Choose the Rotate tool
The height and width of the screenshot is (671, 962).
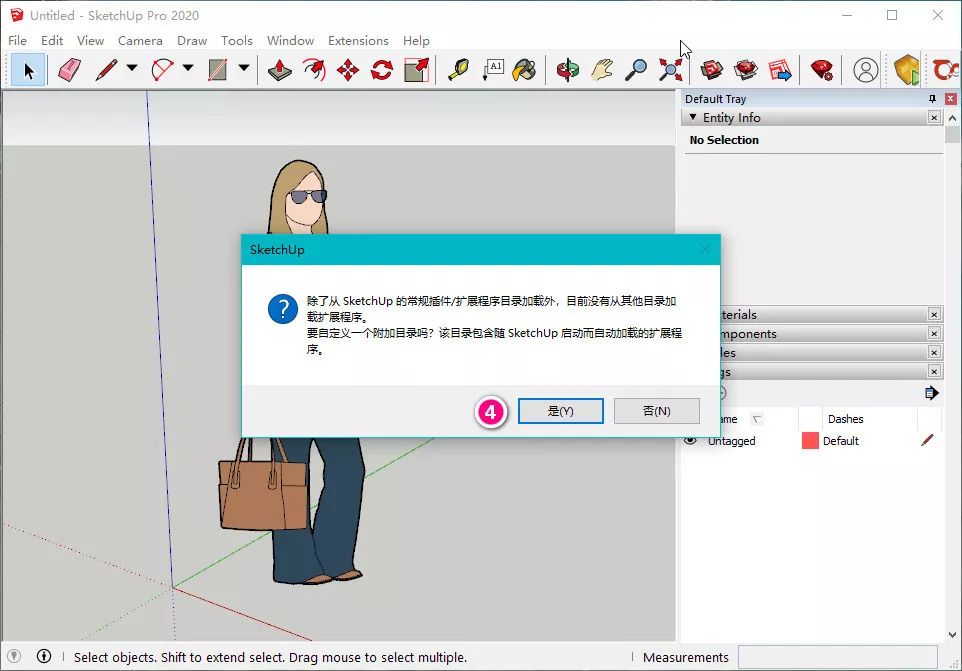tap(382, 70)
